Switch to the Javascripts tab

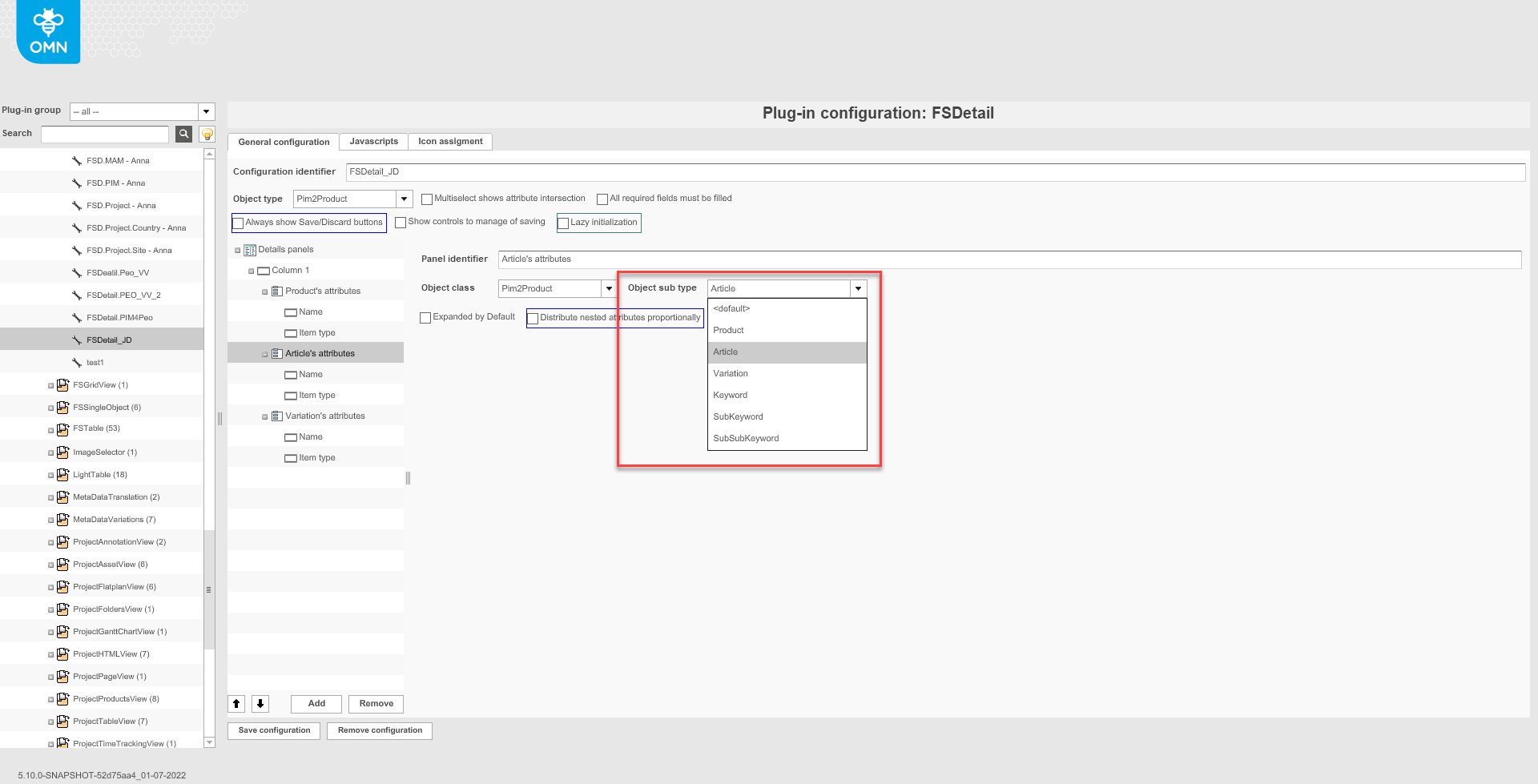coord(373,141)
